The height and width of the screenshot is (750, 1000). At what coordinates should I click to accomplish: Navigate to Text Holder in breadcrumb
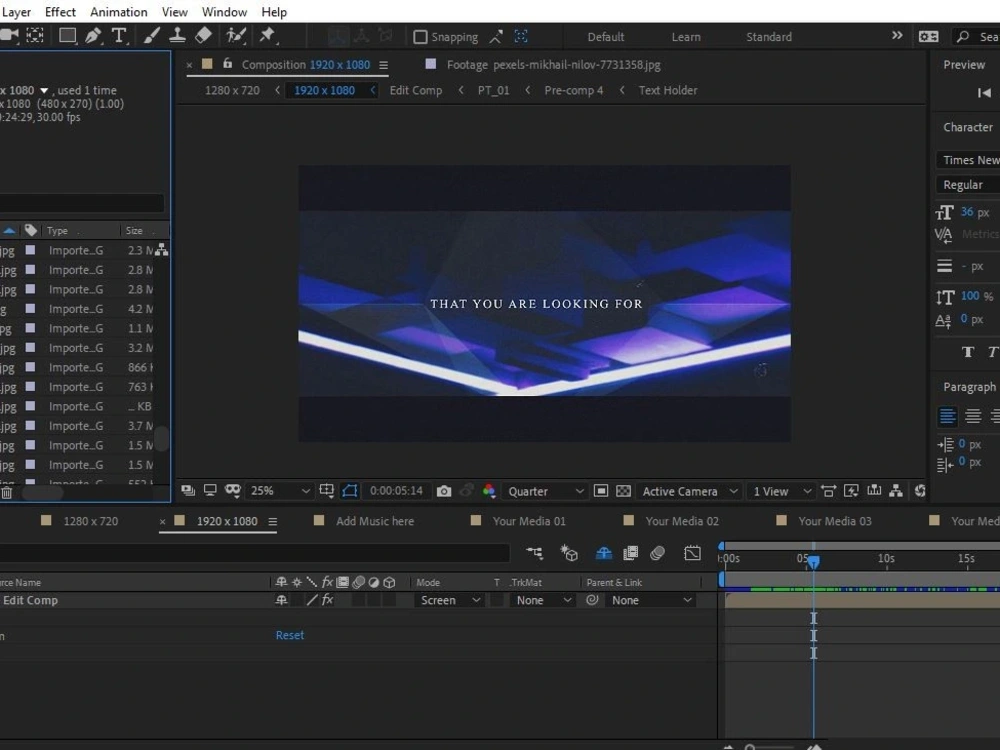click(x=668, y=91)
